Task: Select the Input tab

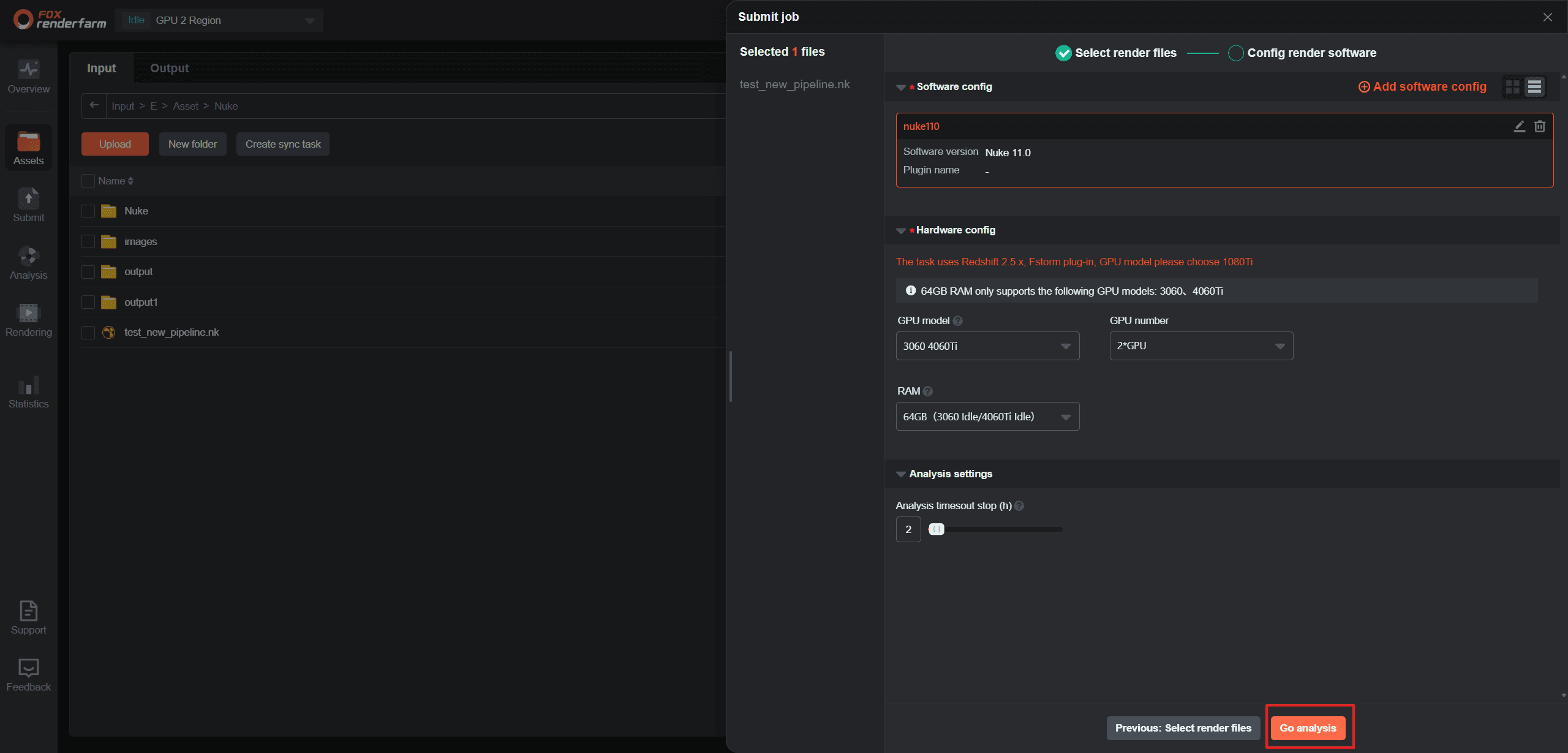Action: pos(101,68)
